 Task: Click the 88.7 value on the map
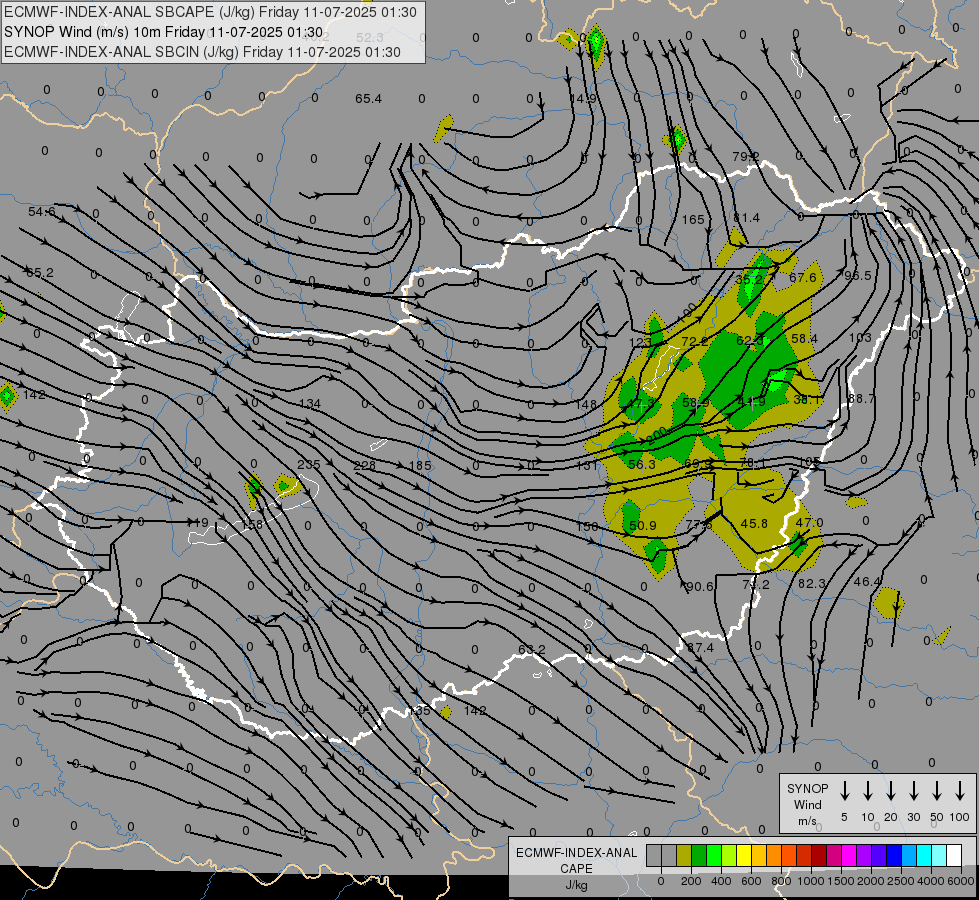(862, 398)
